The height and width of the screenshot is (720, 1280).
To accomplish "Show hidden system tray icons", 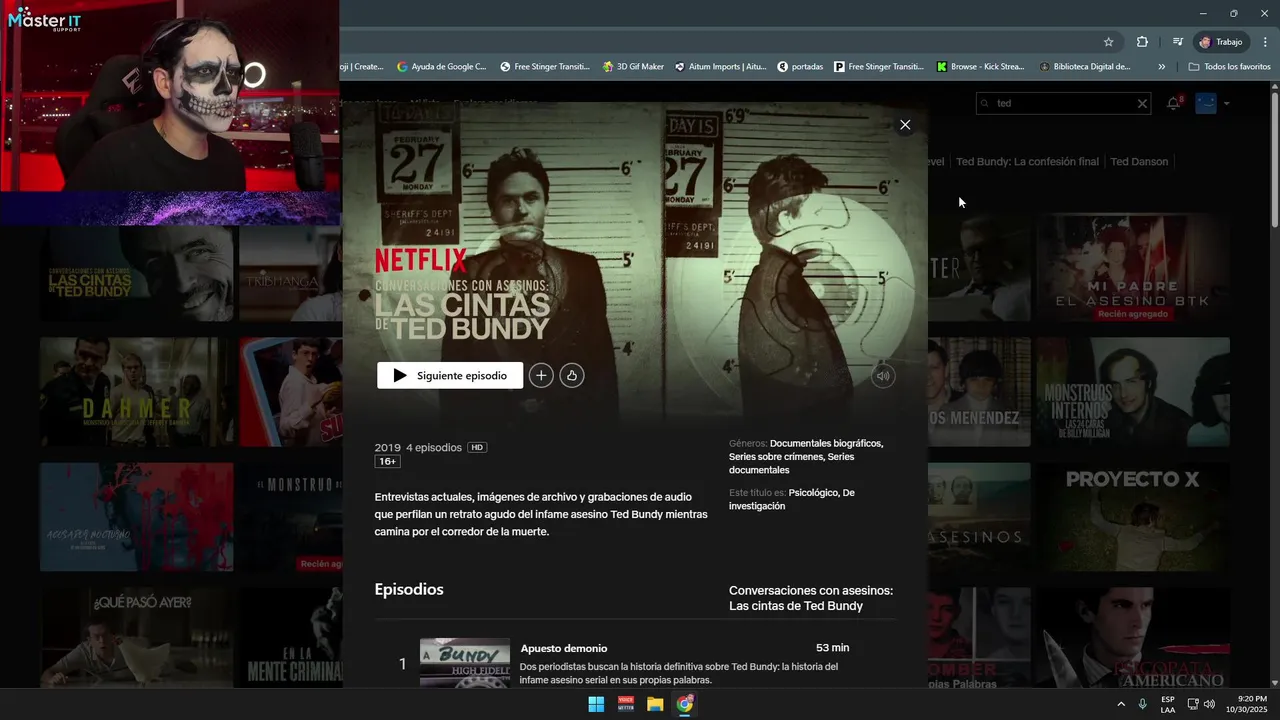I will [1120, 704].
